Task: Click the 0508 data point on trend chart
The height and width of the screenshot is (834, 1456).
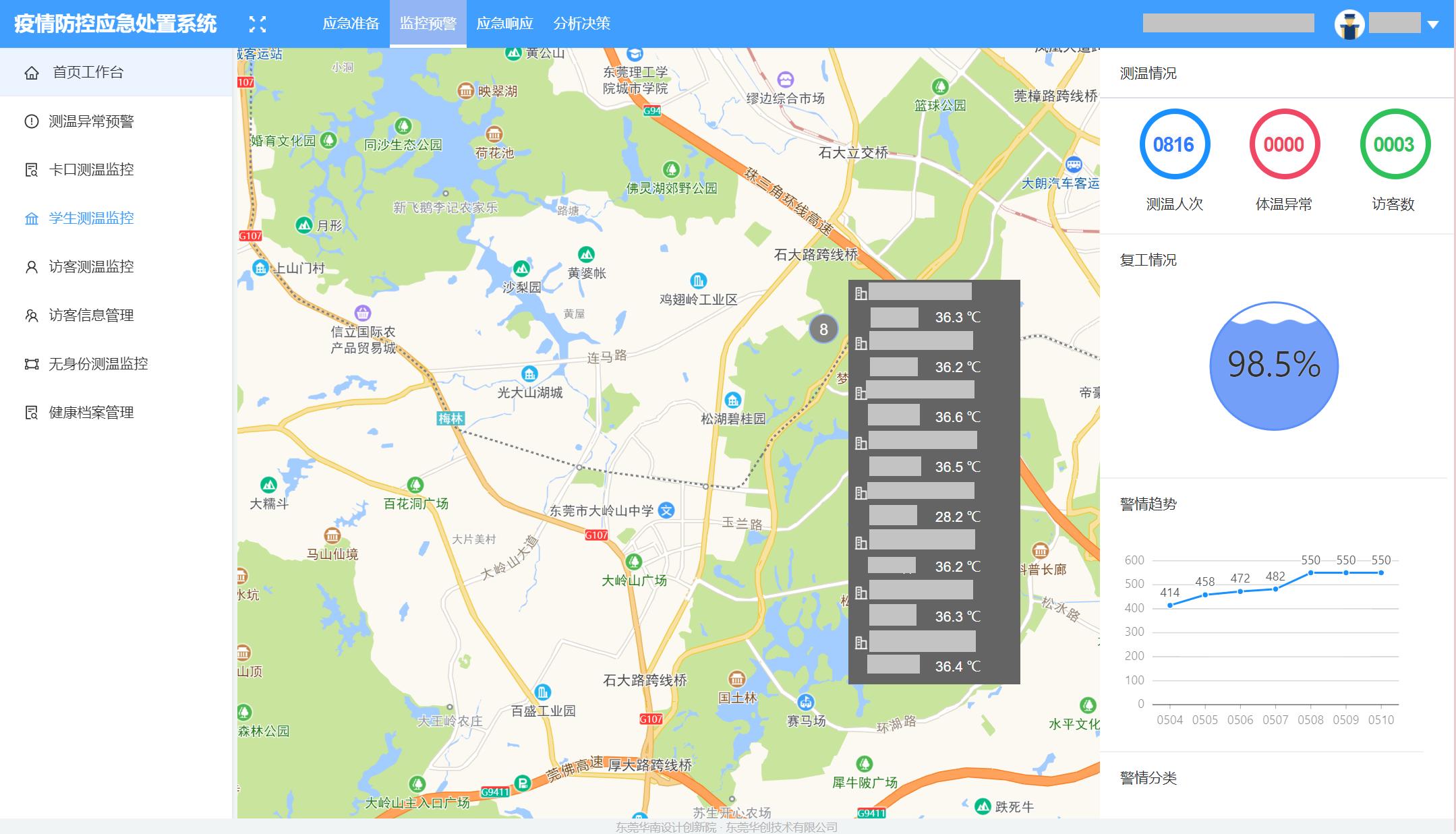Action: (x=1310, y=573)
